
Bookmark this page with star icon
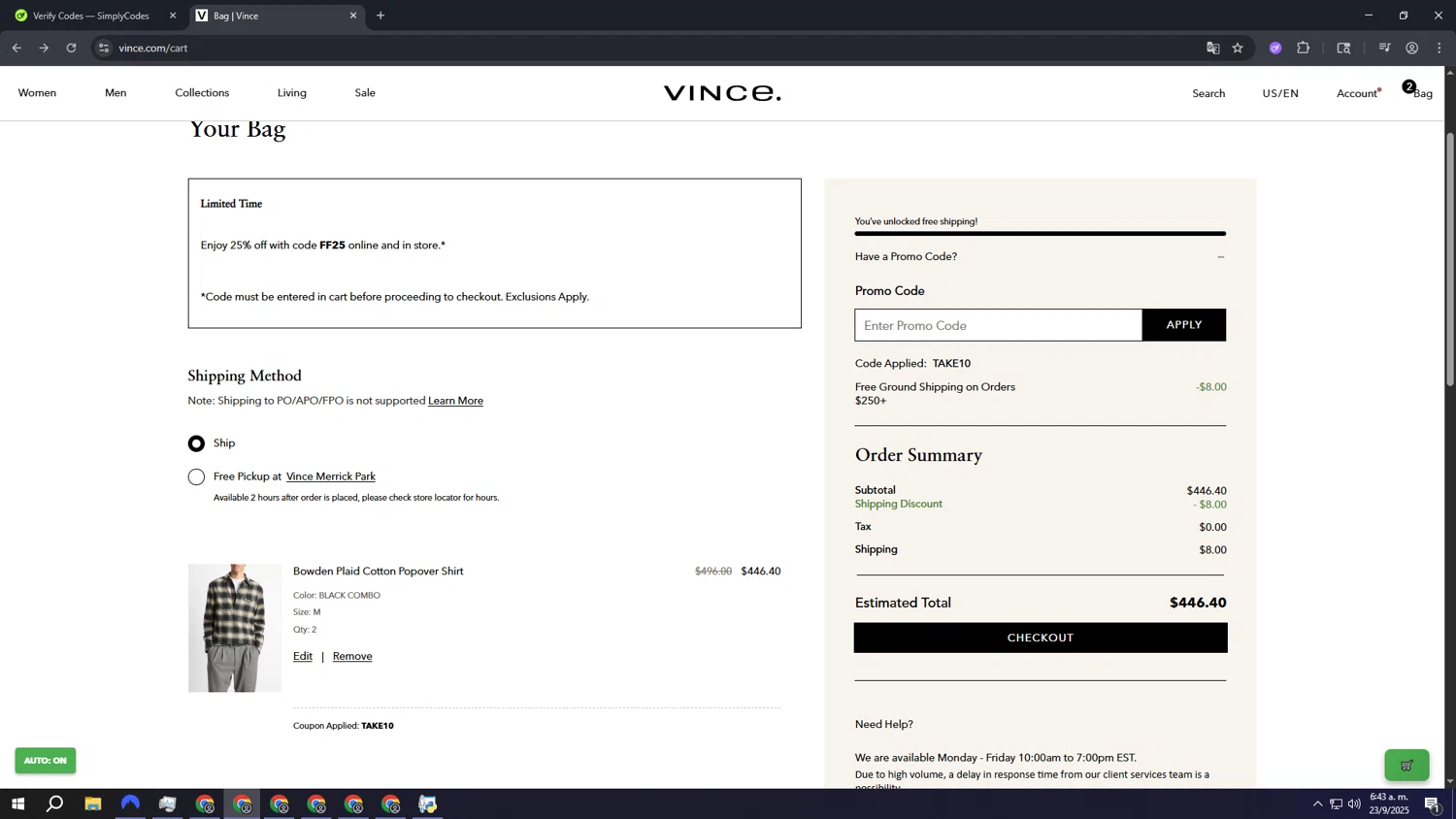tap(1238, 48)
